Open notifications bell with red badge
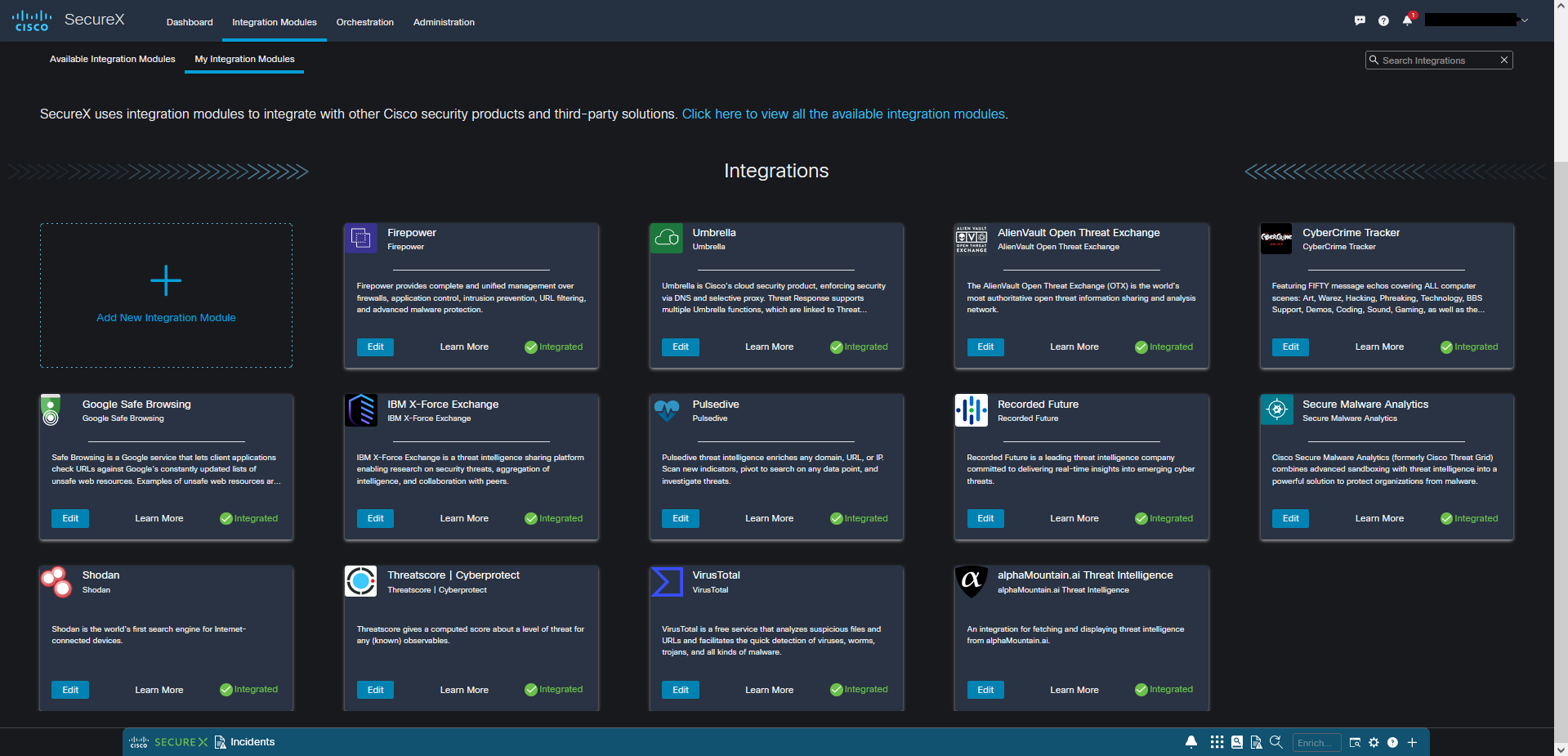This screenshot has height=756, width=1568. pyautogui.click(x=1407, y=20)
